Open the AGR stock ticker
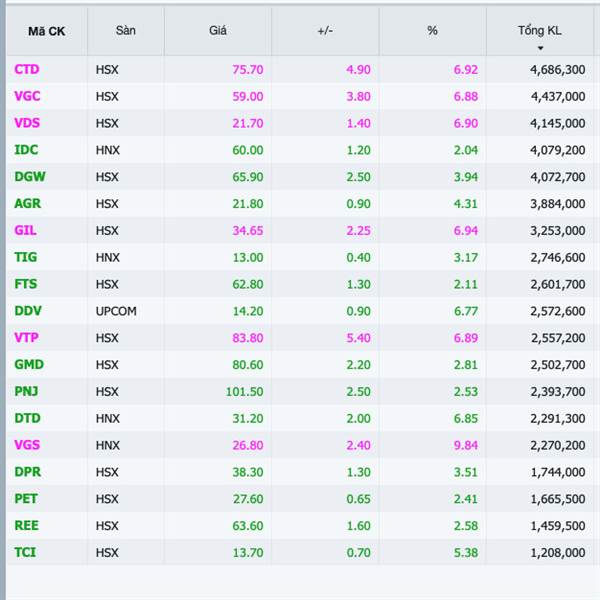The height and width of the screenshot is (600, 600). pos(27,203)
